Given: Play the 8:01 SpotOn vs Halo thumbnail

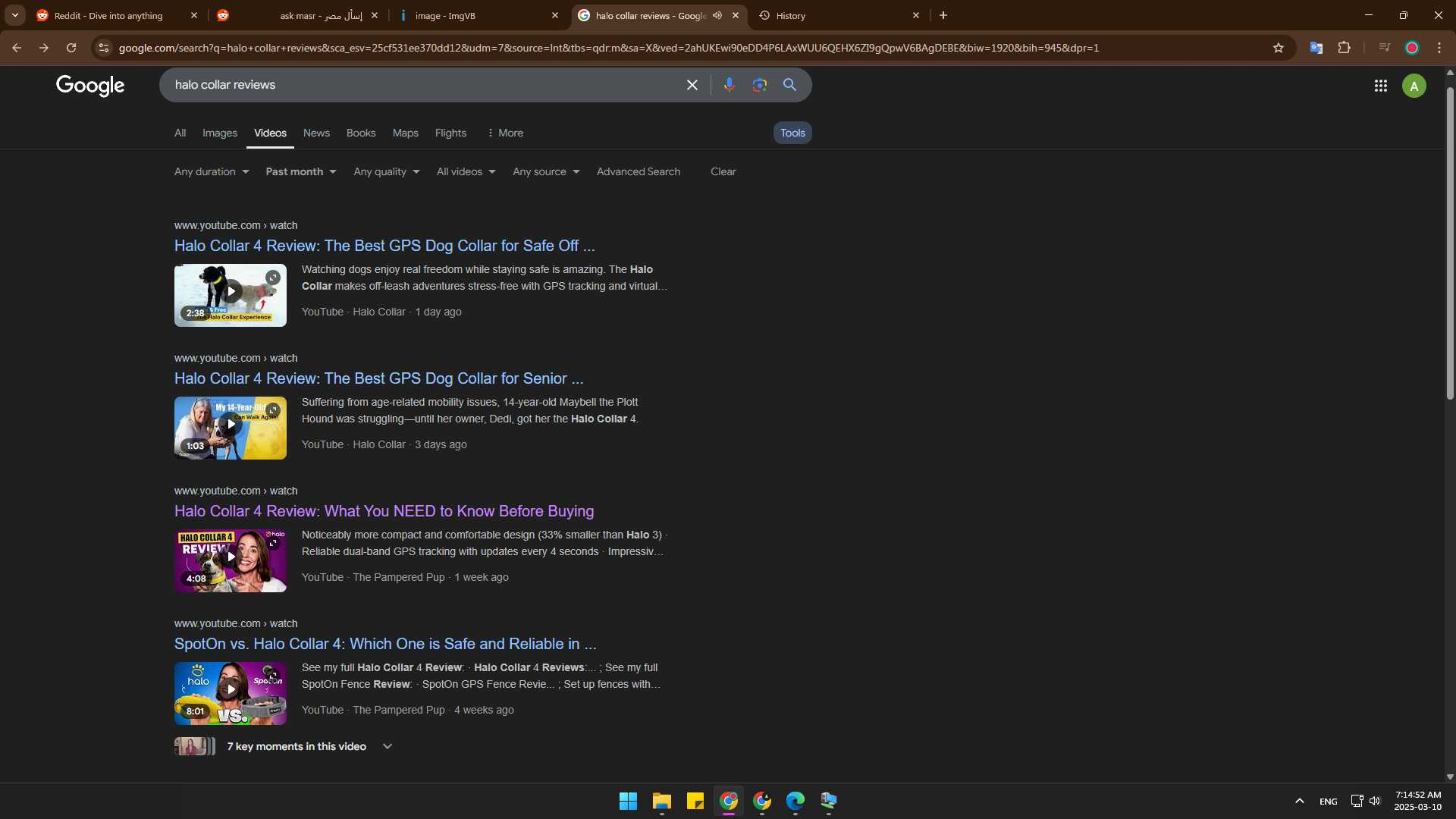Looking at the screenshot, I should click(x=231, y=693).
